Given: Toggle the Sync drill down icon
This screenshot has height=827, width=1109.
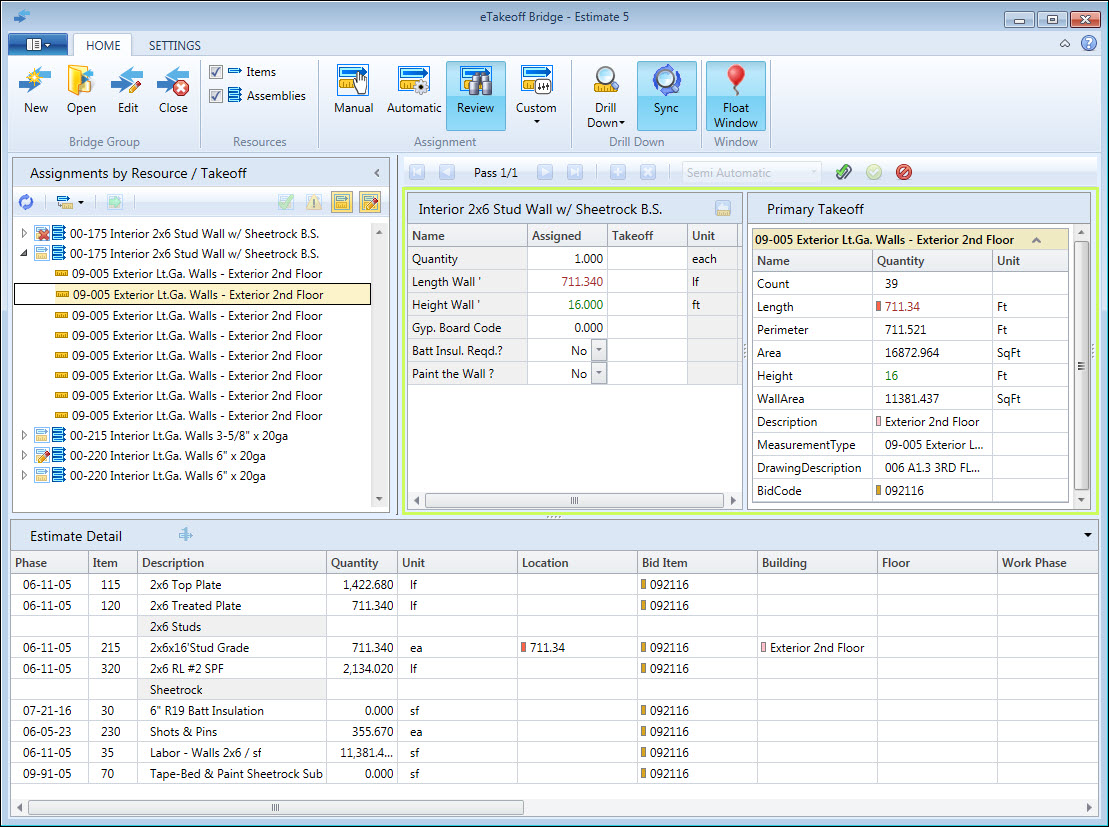Looking at the screenshot, I should click(666, 82).
